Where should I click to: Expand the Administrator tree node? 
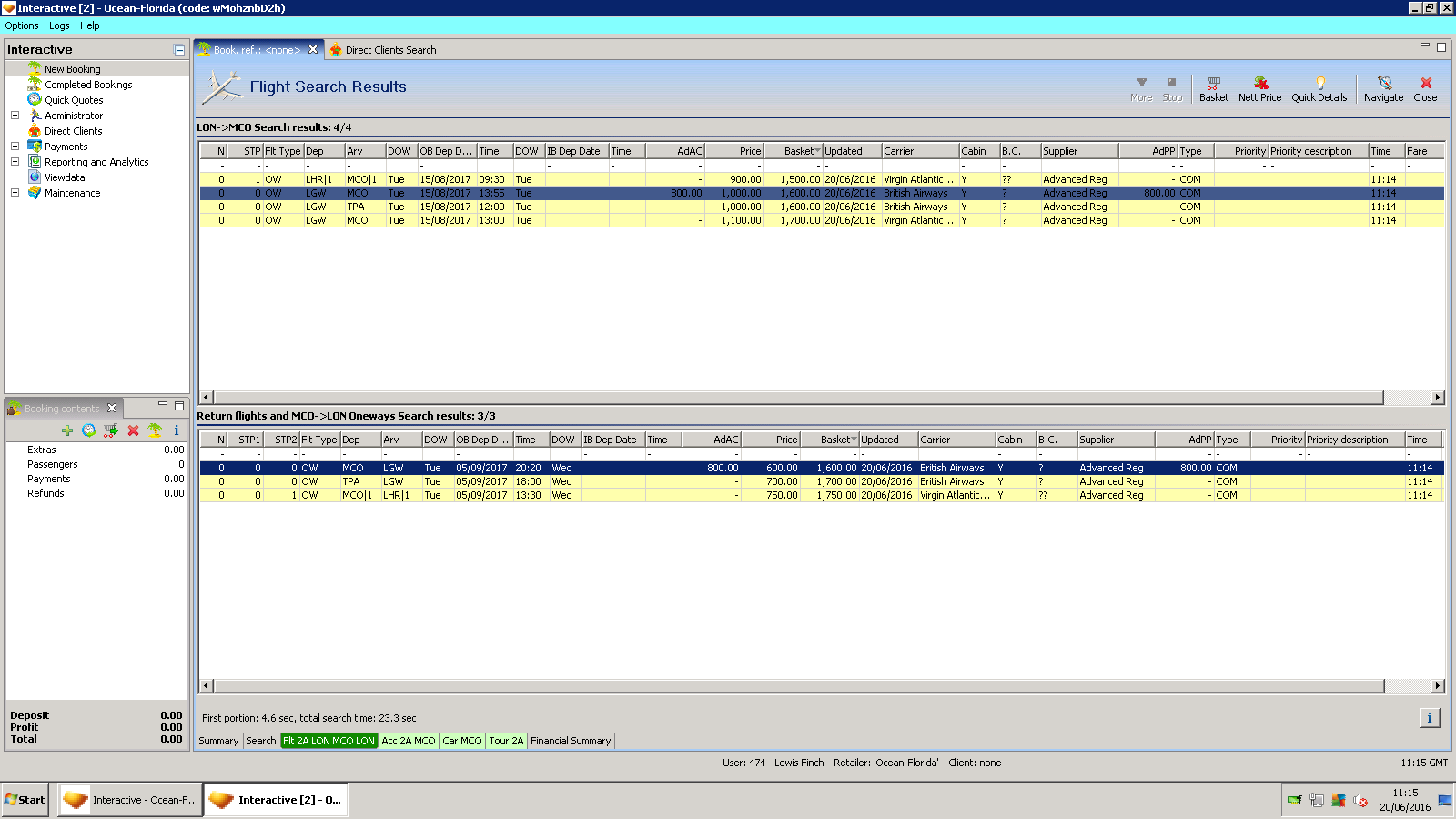tap(15, 116)
